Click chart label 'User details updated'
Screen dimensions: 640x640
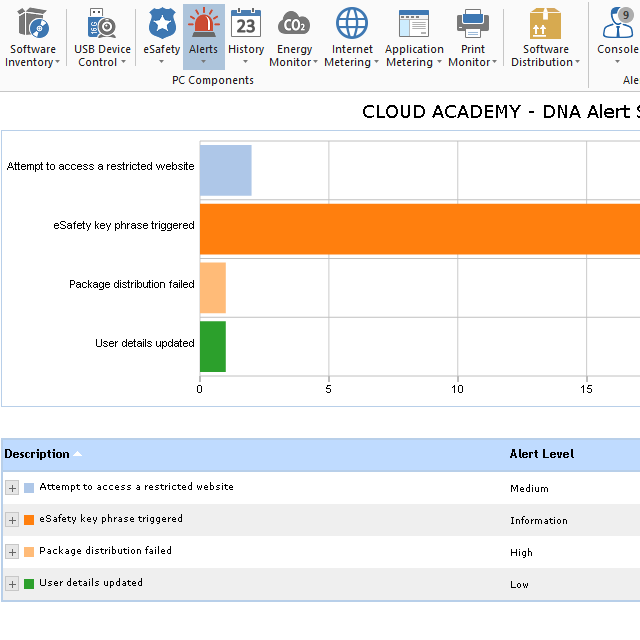click(x=144, y=343)
